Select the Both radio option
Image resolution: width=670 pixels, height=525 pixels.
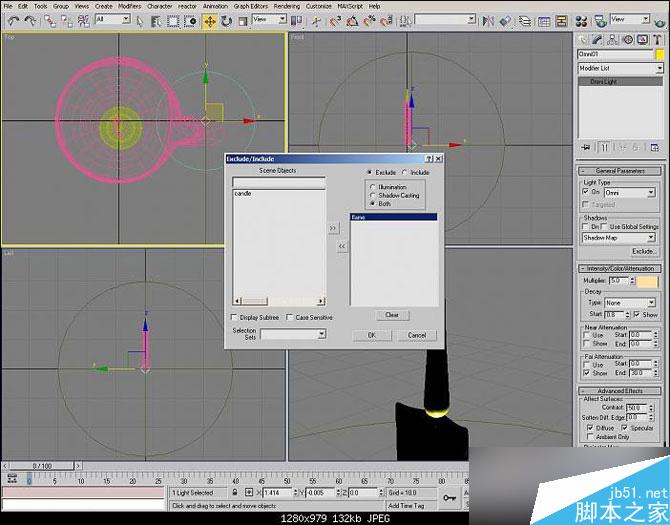click(373, 204)
